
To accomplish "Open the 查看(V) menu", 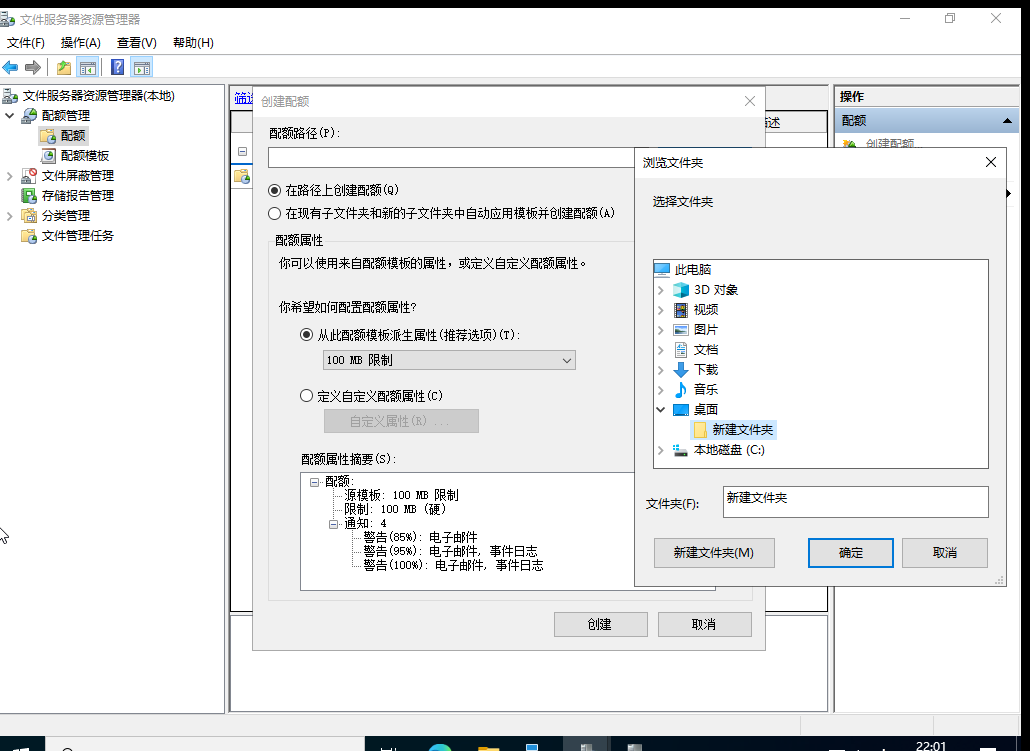I will pos(137,43).
